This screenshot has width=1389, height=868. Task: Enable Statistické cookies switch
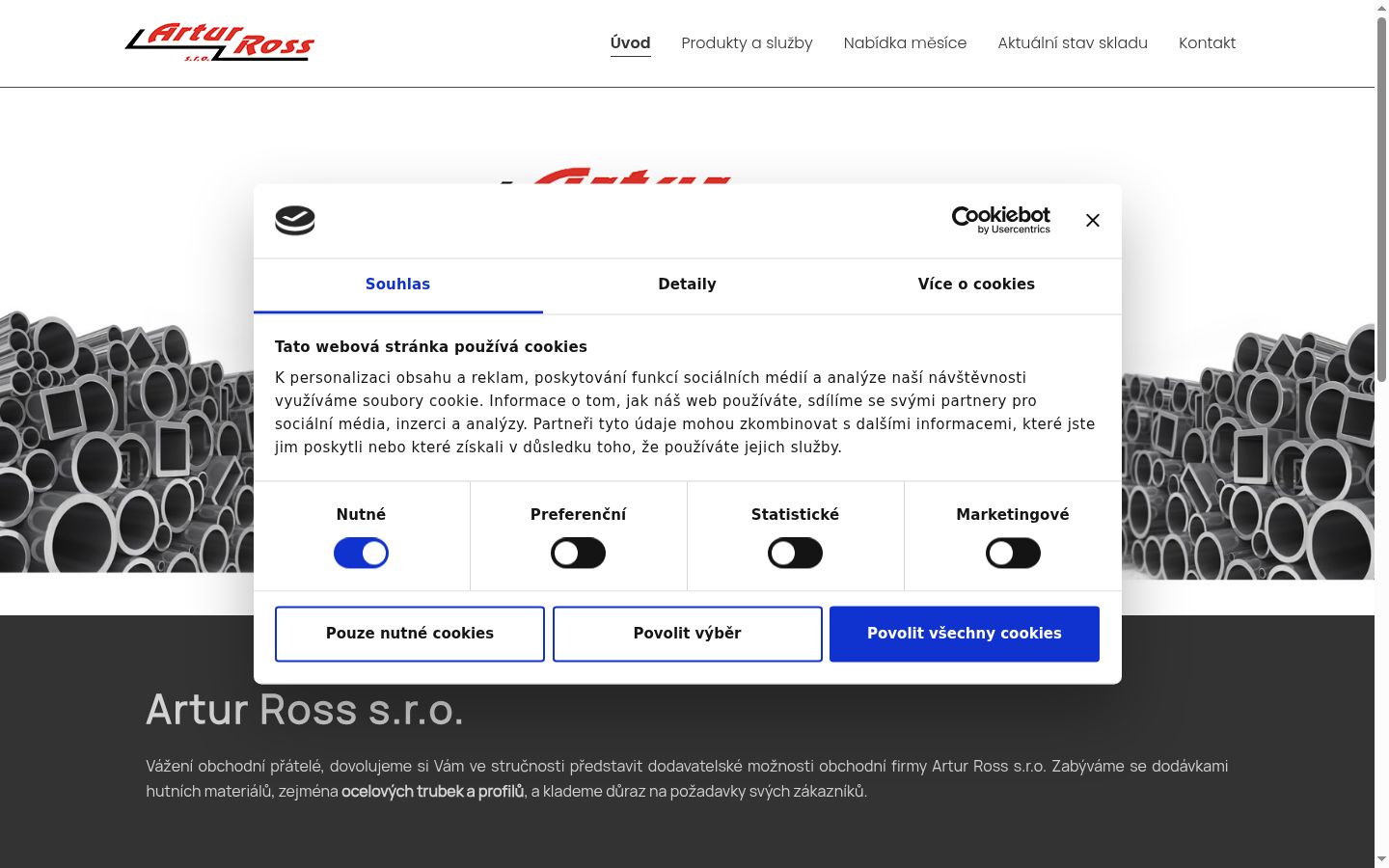[x=796, y=554]
